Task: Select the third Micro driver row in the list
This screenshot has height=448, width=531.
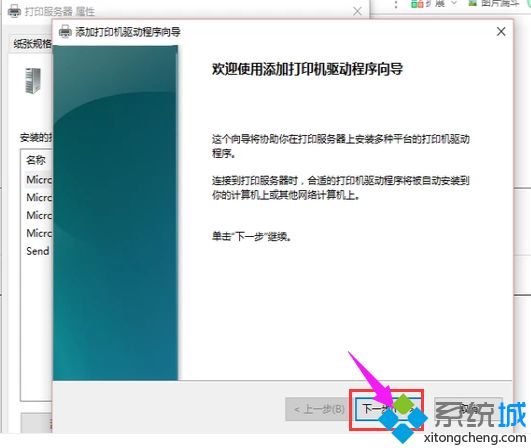Action: [38, 215]
